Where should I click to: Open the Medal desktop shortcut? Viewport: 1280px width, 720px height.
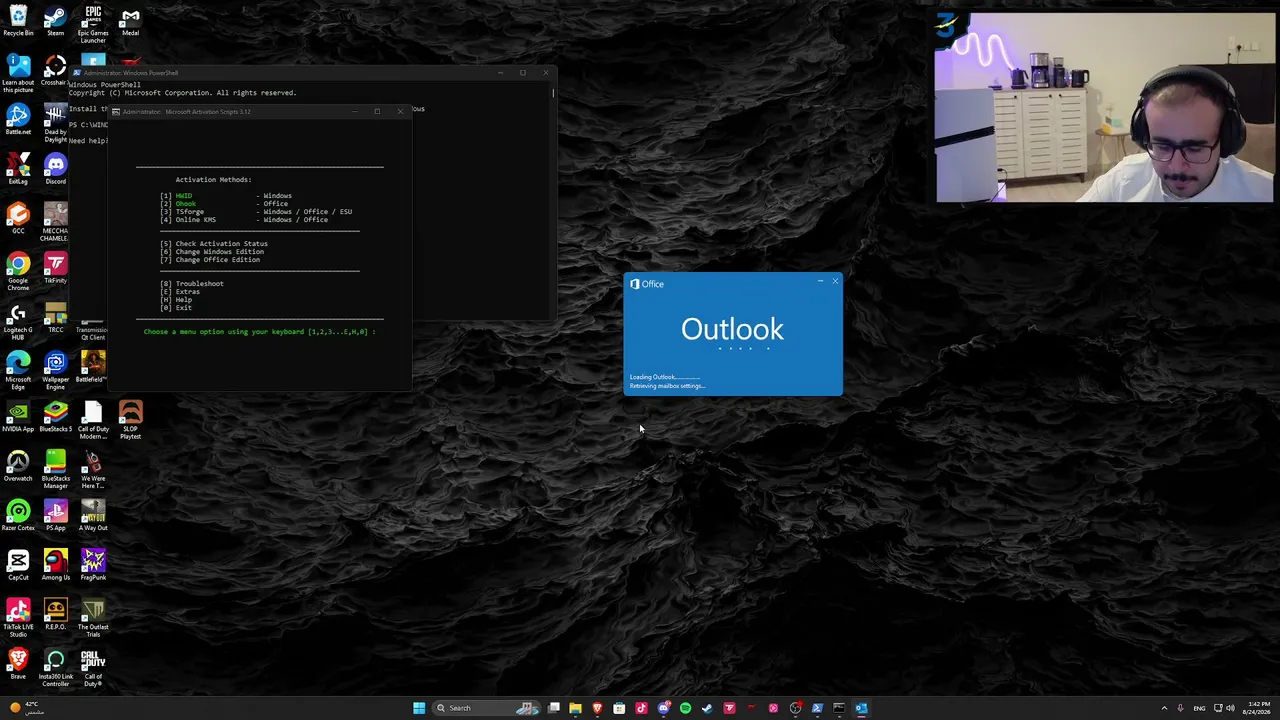pos(130,20)
